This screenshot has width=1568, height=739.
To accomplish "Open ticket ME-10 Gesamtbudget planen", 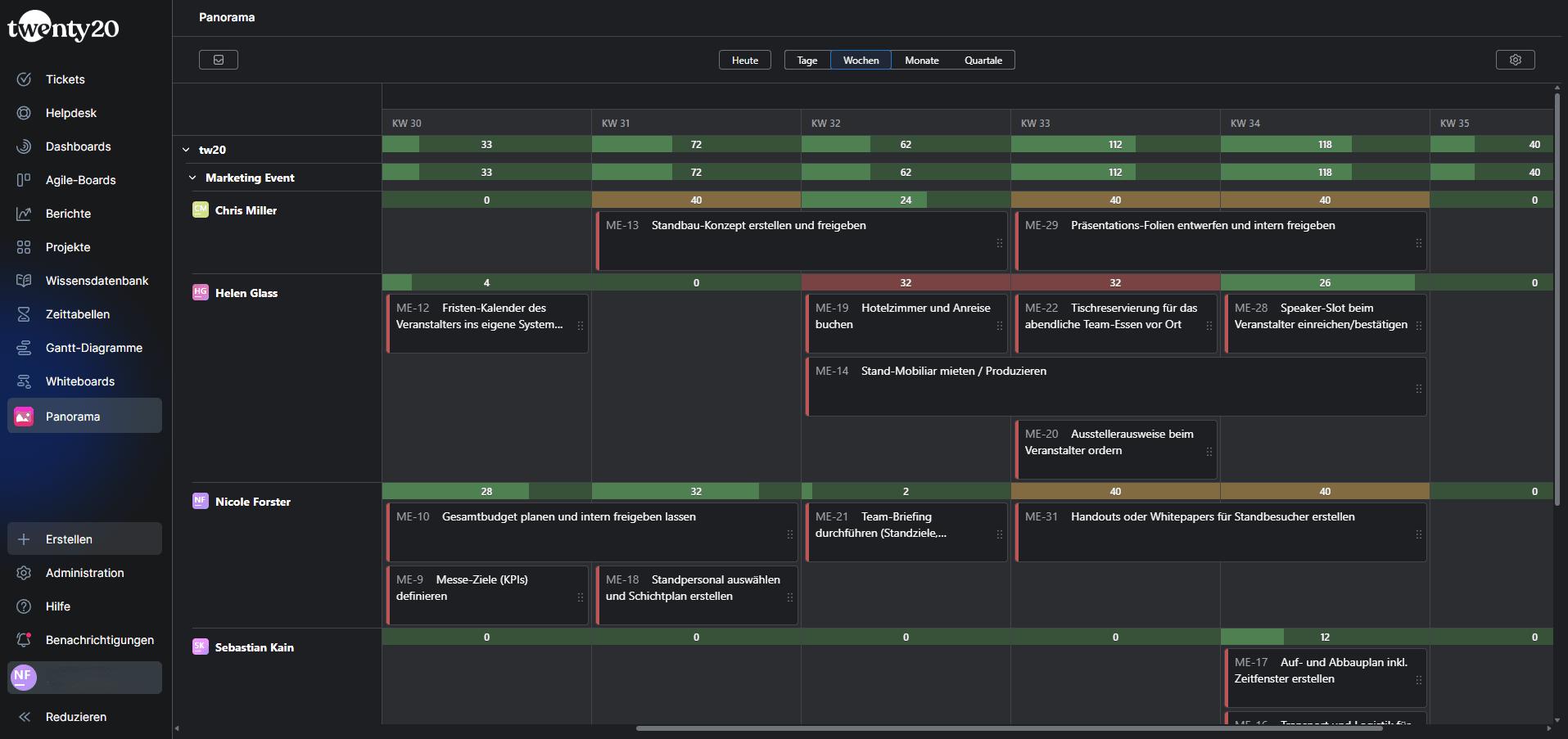I will point(591,532).
